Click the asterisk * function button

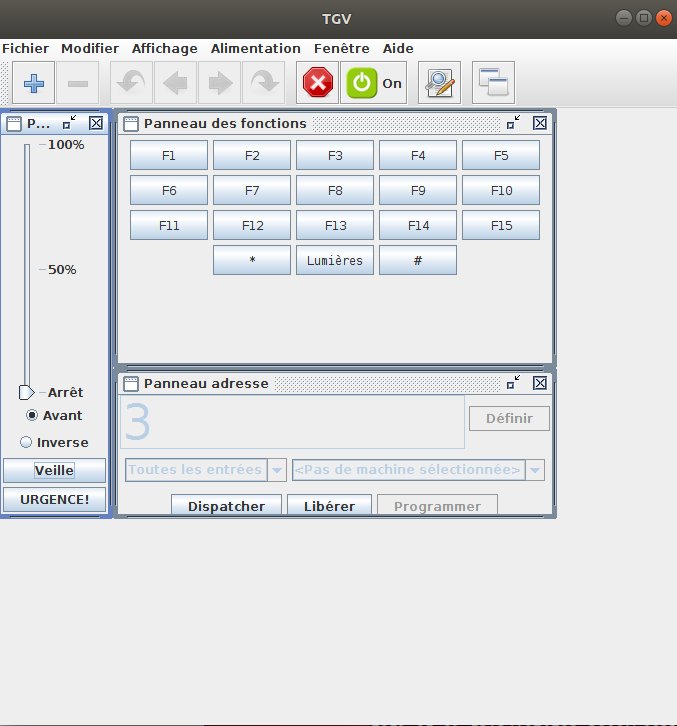[252, 260]
